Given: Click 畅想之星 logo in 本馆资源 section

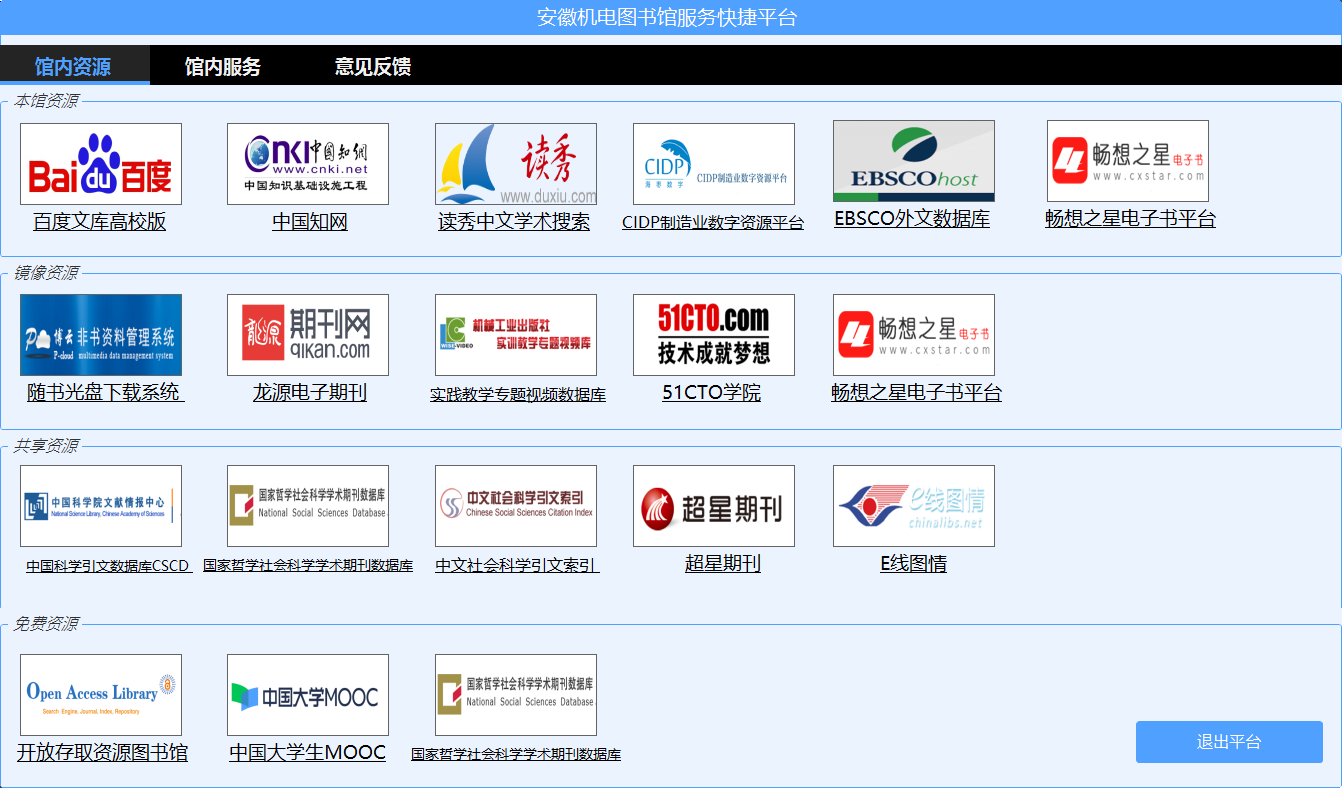Looking at the screenshot, I should (x=1128, y=161).
